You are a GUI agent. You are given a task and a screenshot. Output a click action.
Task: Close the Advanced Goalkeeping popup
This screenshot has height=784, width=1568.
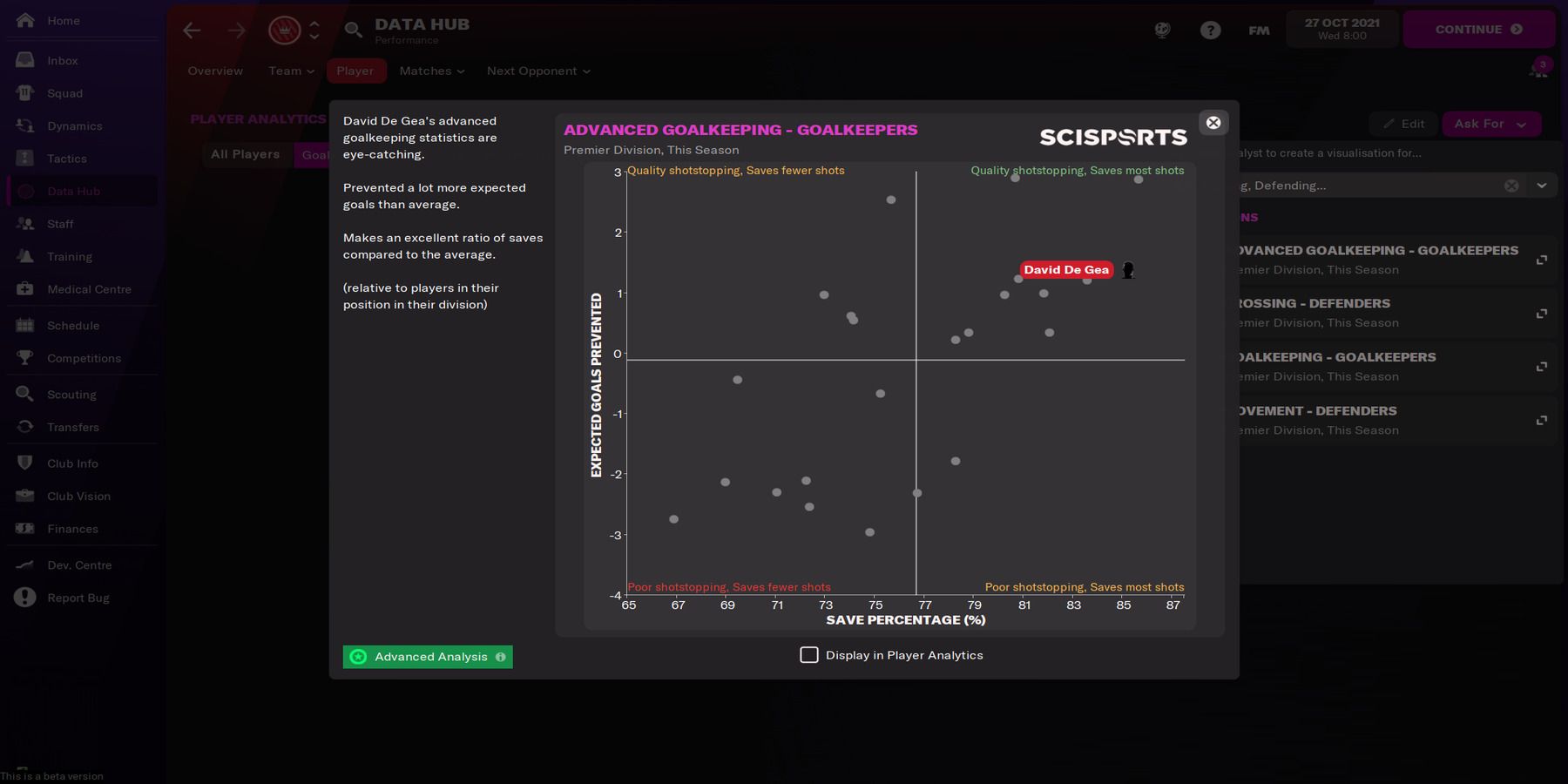[x=1213, y=123]
